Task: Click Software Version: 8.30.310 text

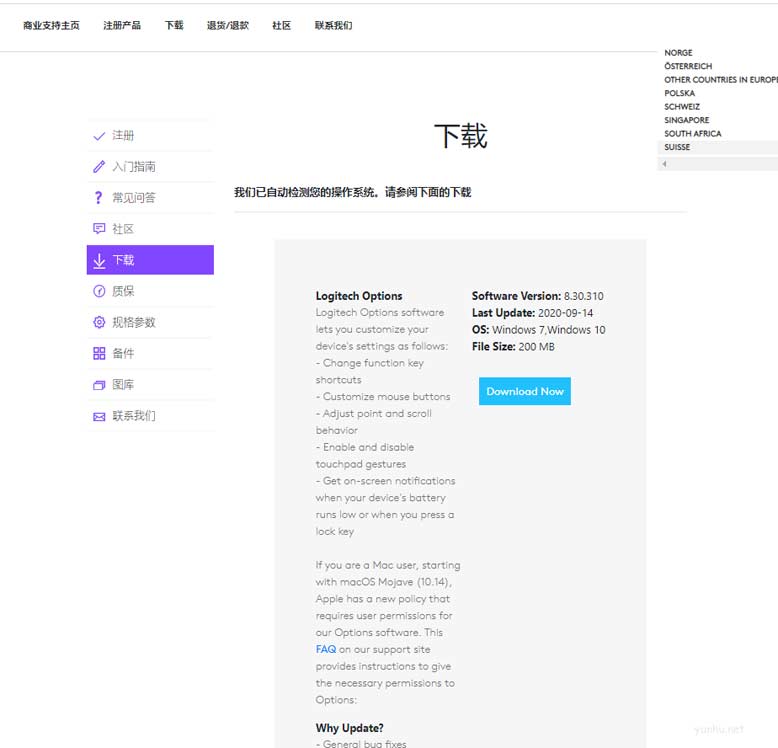Action: coord(537,296)
